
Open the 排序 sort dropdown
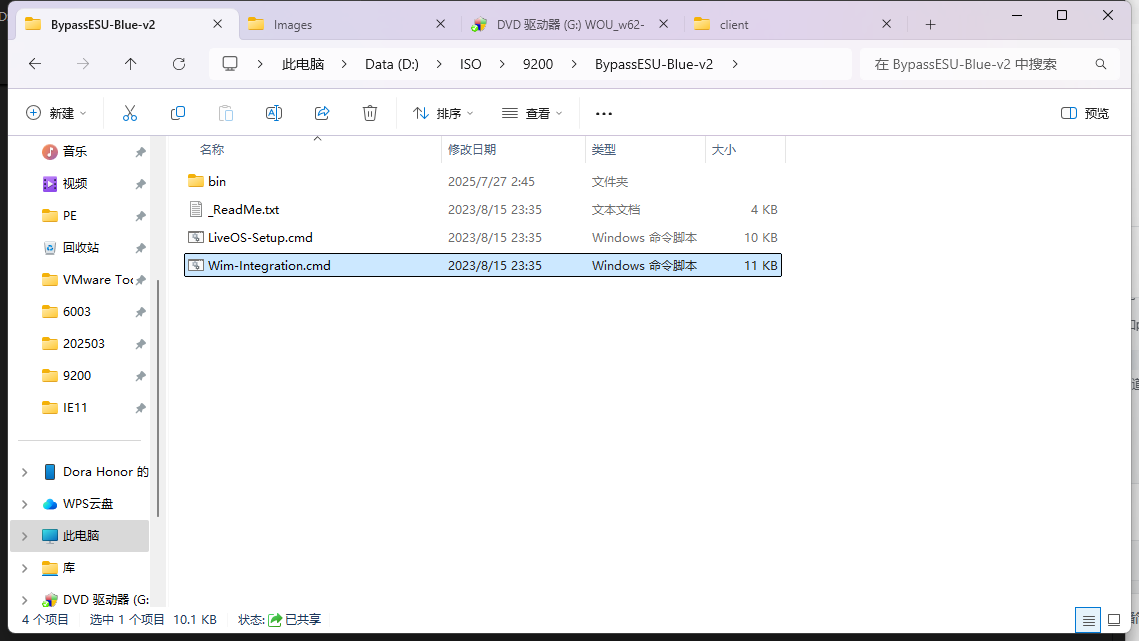click(443, 113)
